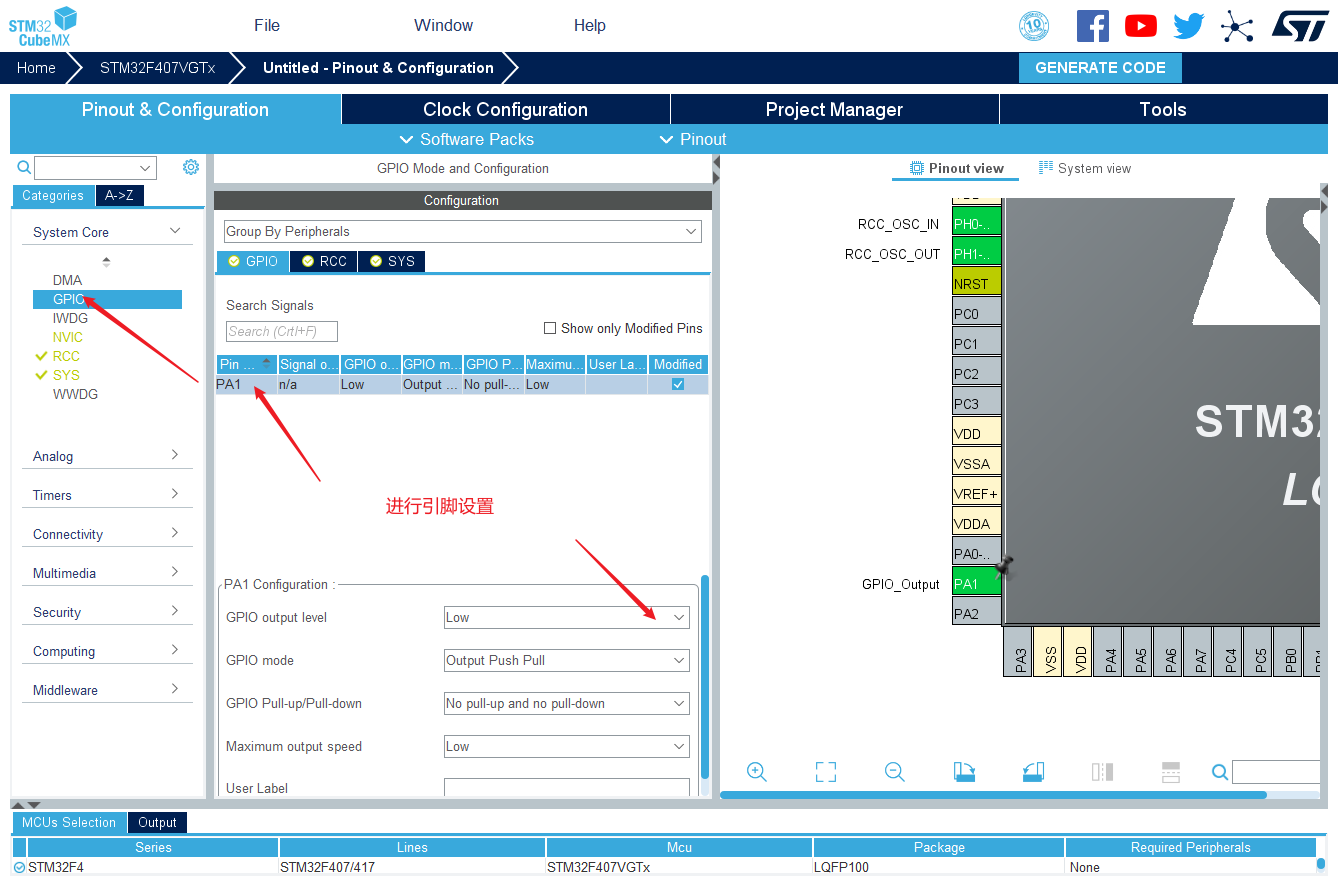Viewport: 1338px width, 886px height.
Task: Click the ST logo icon
Action: [x=1300, y=26]
